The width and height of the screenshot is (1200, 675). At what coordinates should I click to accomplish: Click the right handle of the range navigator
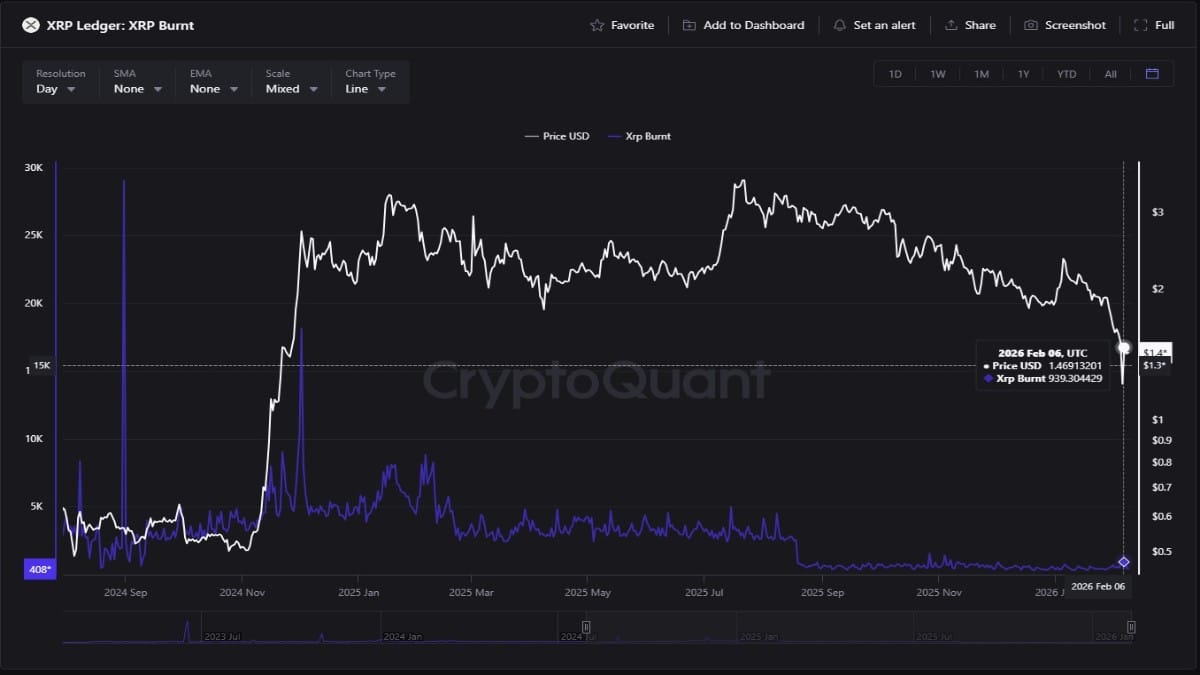(x=1131, y=627)
